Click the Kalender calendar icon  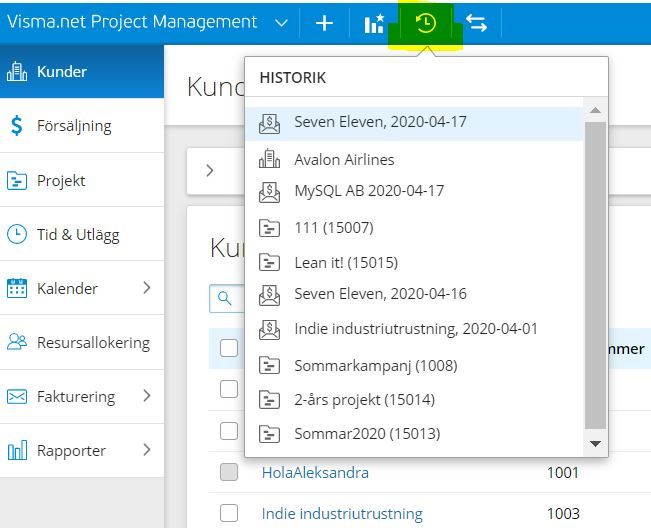click(x=17, y=288)
